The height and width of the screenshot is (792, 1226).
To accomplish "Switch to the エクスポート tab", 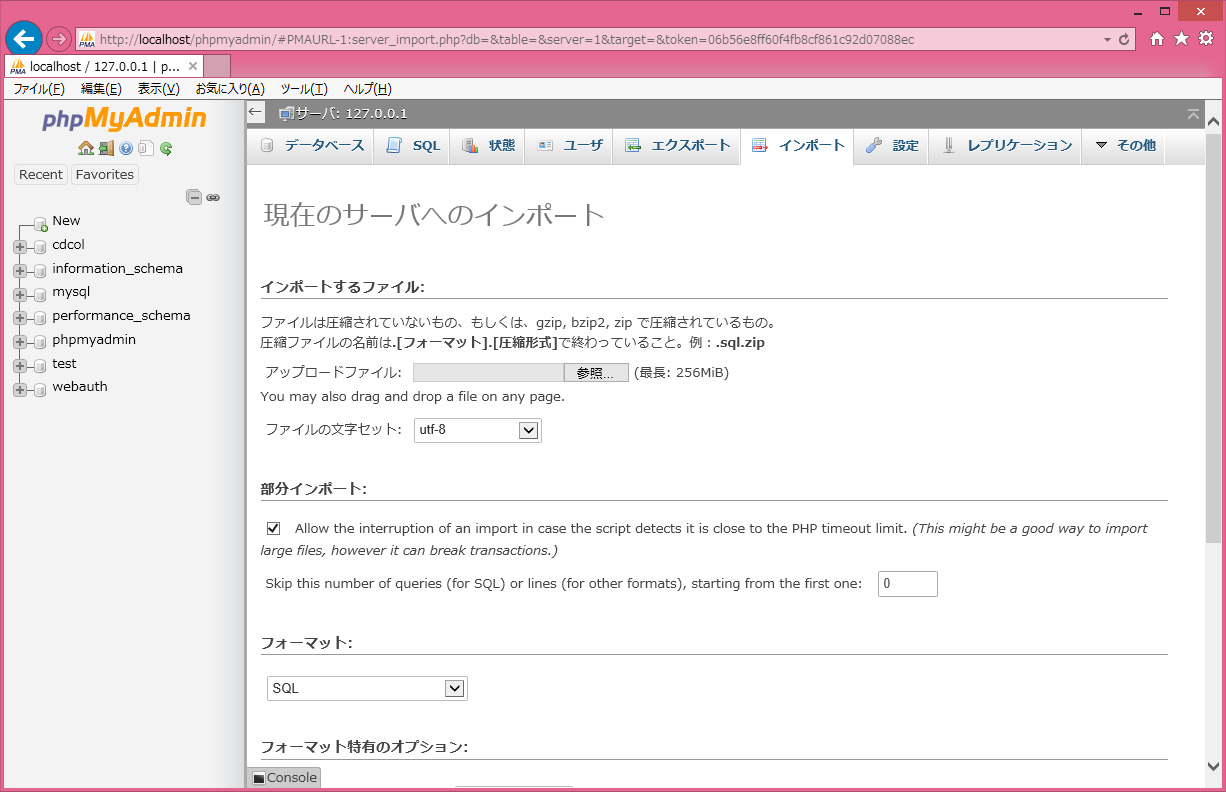I will pyautogui.click(x=677, y=145).
